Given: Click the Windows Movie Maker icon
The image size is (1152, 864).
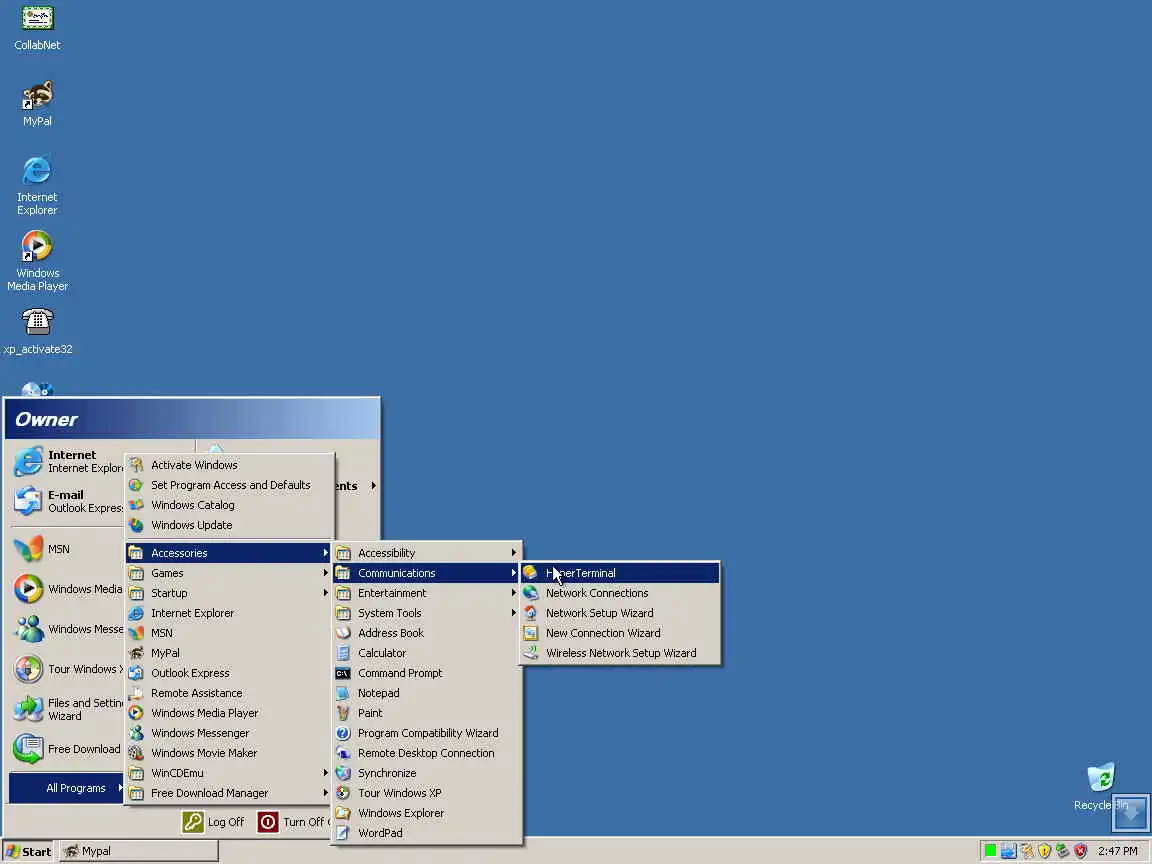Looking at the screenshot, I should pos(136,753).
